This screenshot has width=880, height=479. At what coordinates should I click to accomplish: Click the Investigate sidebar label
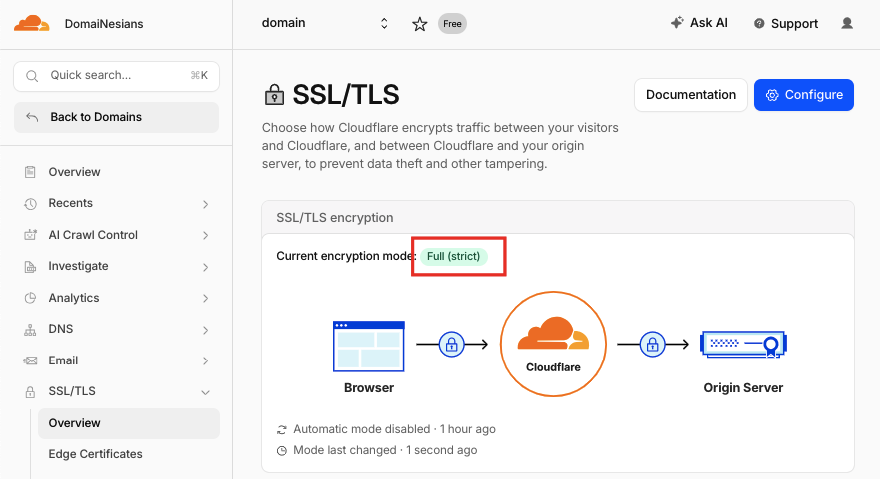click(x=78, y=266)
